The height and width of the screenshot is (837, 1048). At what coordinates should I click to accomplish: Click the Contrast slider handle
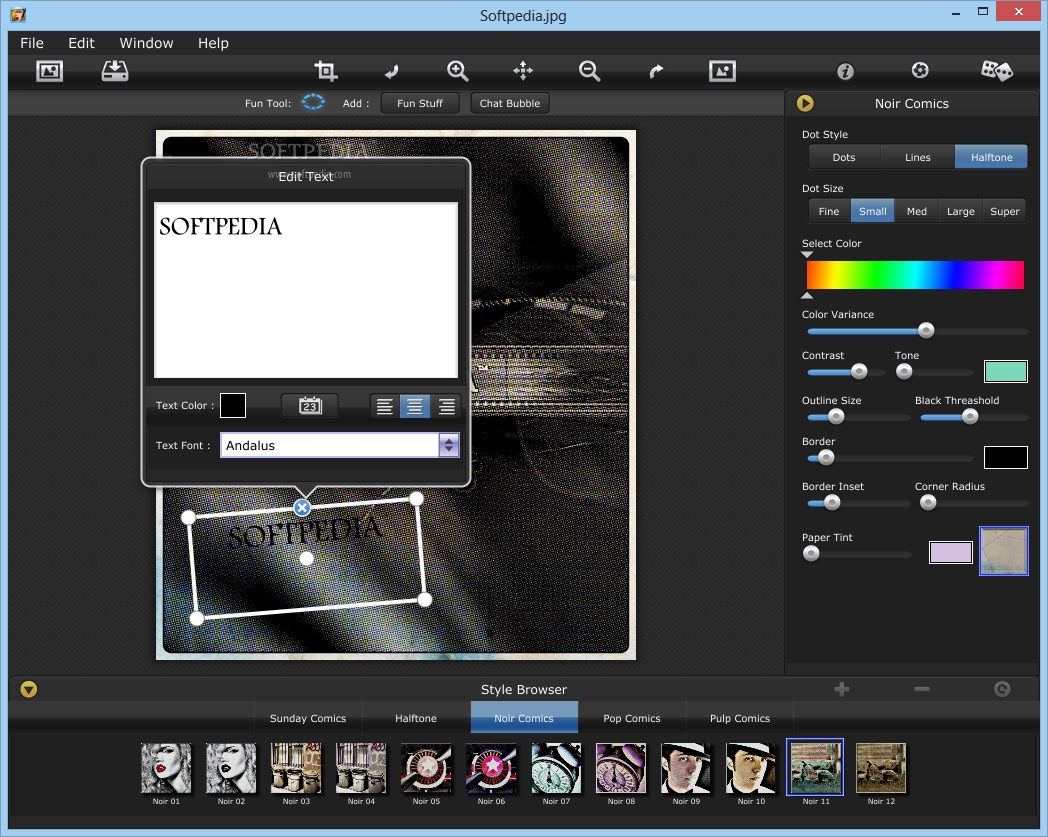coord(859,371)
